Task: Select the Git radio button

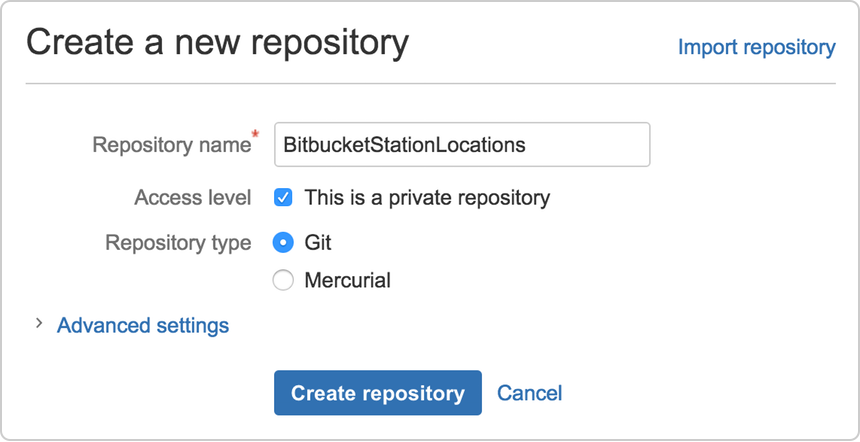Action: 283,243
